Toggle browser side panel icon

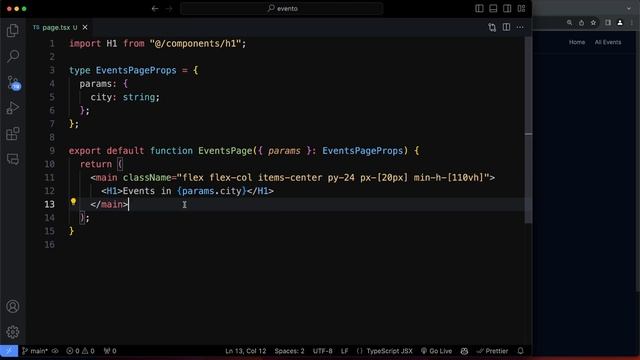608,23
